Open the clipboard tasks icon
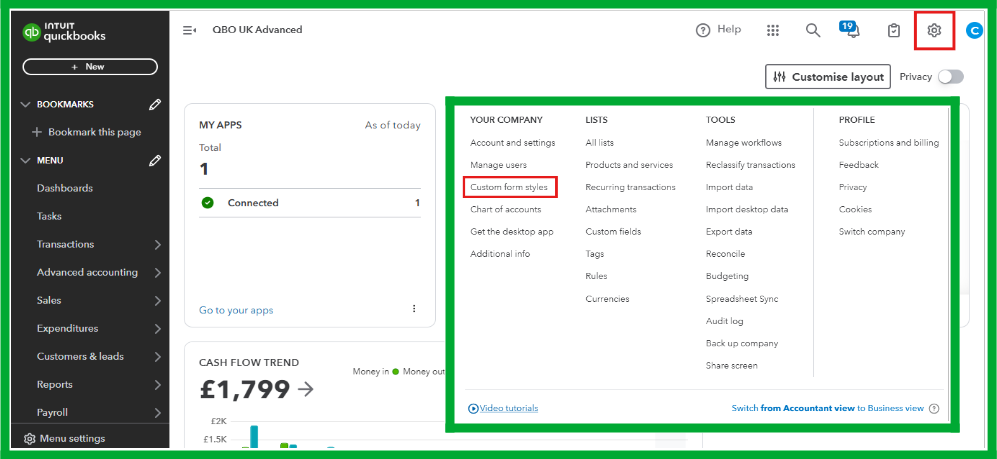This screenshot has height=459, width=997. (894, 30)
